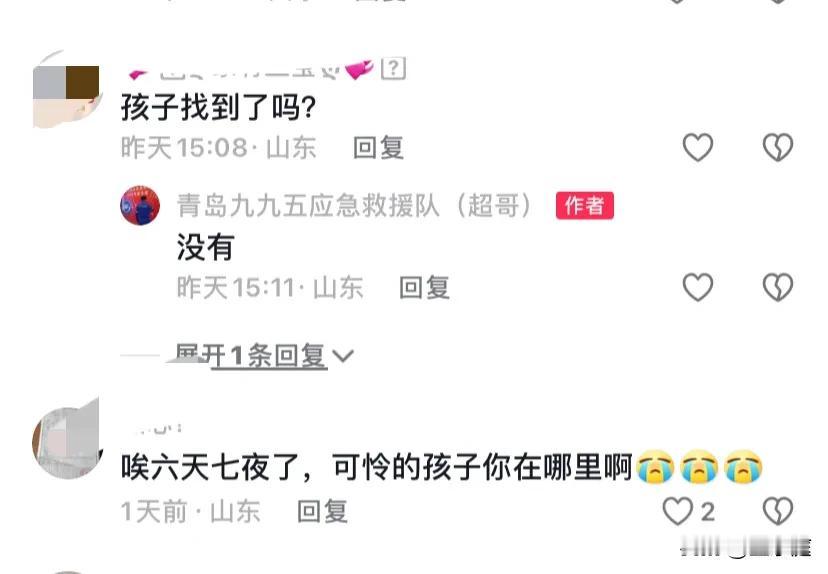Screen dimensions: 828x574
Task: Dislike the comment "孩子找到了吗?" with broken heart
Action: pyautogui.click(x=778, y=147)
